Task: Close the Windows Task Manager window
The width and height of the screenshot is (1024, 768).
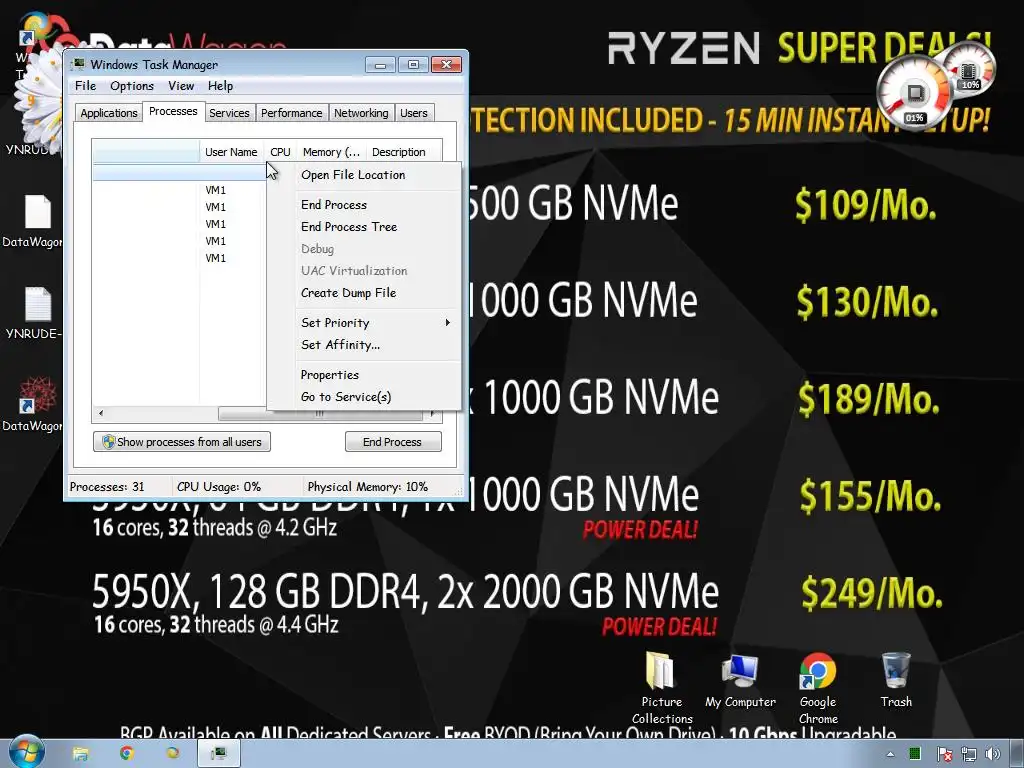Action: (x=446, y=65)
